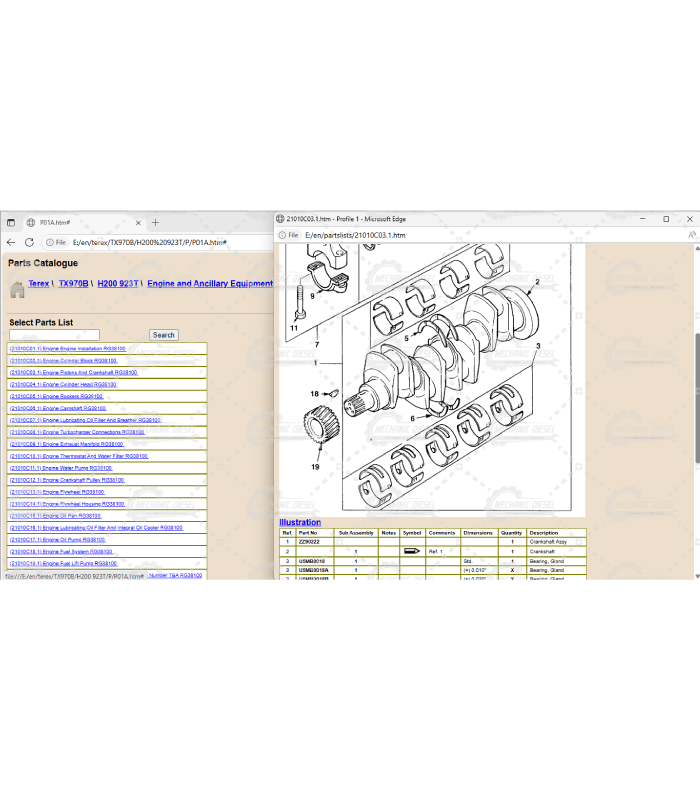Click the parts list search input field
This screenshot has width=700, height=800.
pos(55,335)
